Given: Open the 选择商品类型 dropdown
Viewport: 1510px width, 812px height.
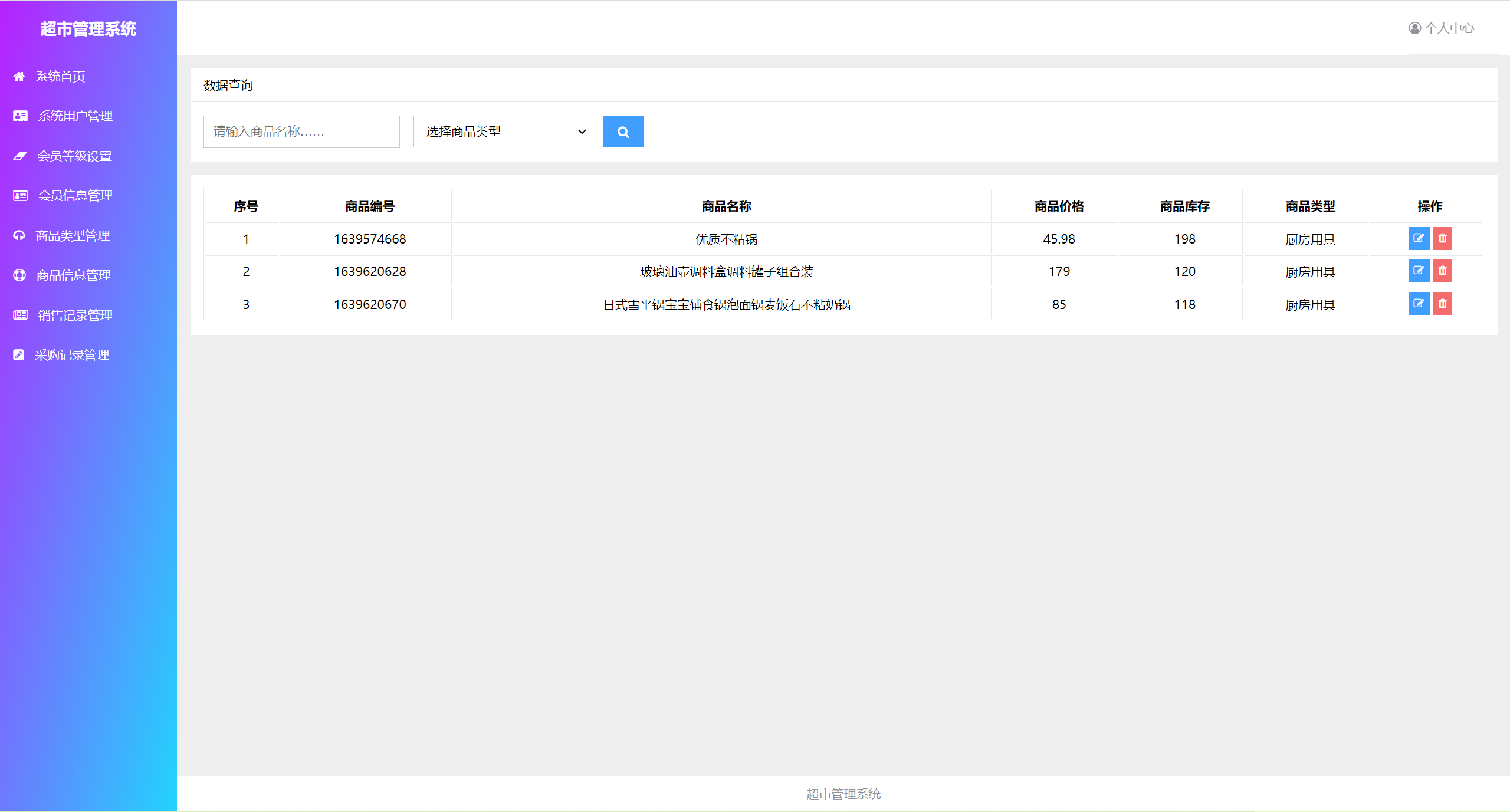Looking at the screenshot, I should (x=501, y=132).
